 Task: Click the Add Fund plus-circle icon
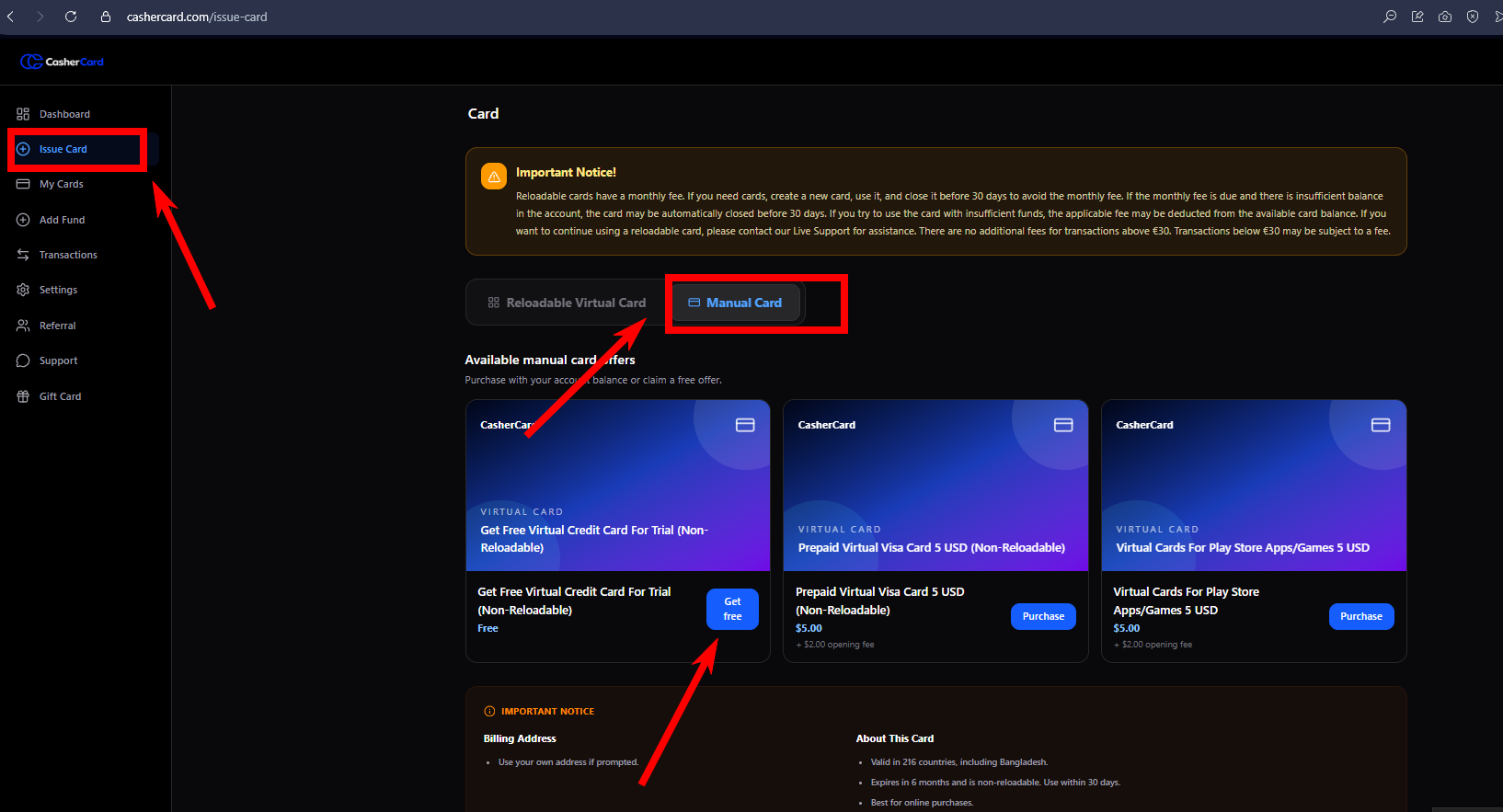[23, 220]
